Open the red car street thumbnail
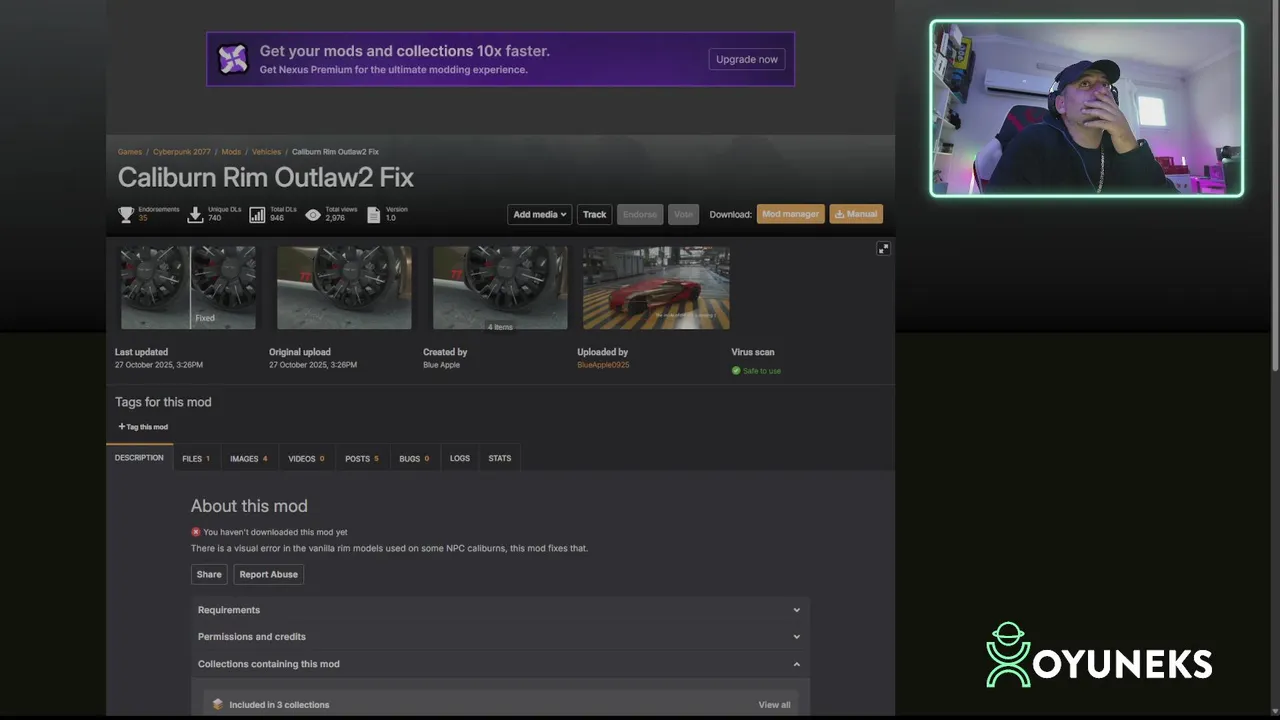This screenshot has width=1280, height=720. 656,288
